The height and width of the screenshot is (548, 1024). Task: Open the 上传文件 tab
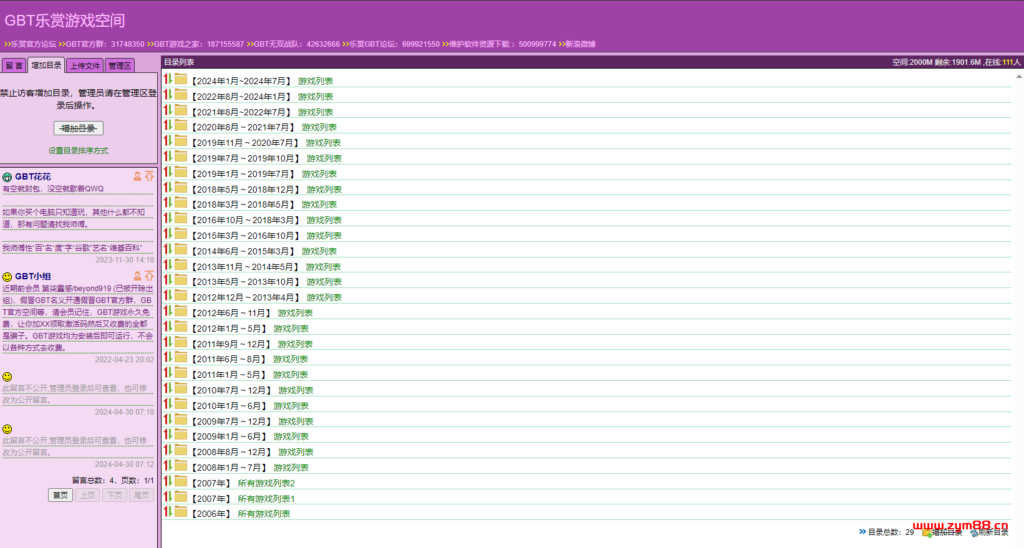[84, 66]
